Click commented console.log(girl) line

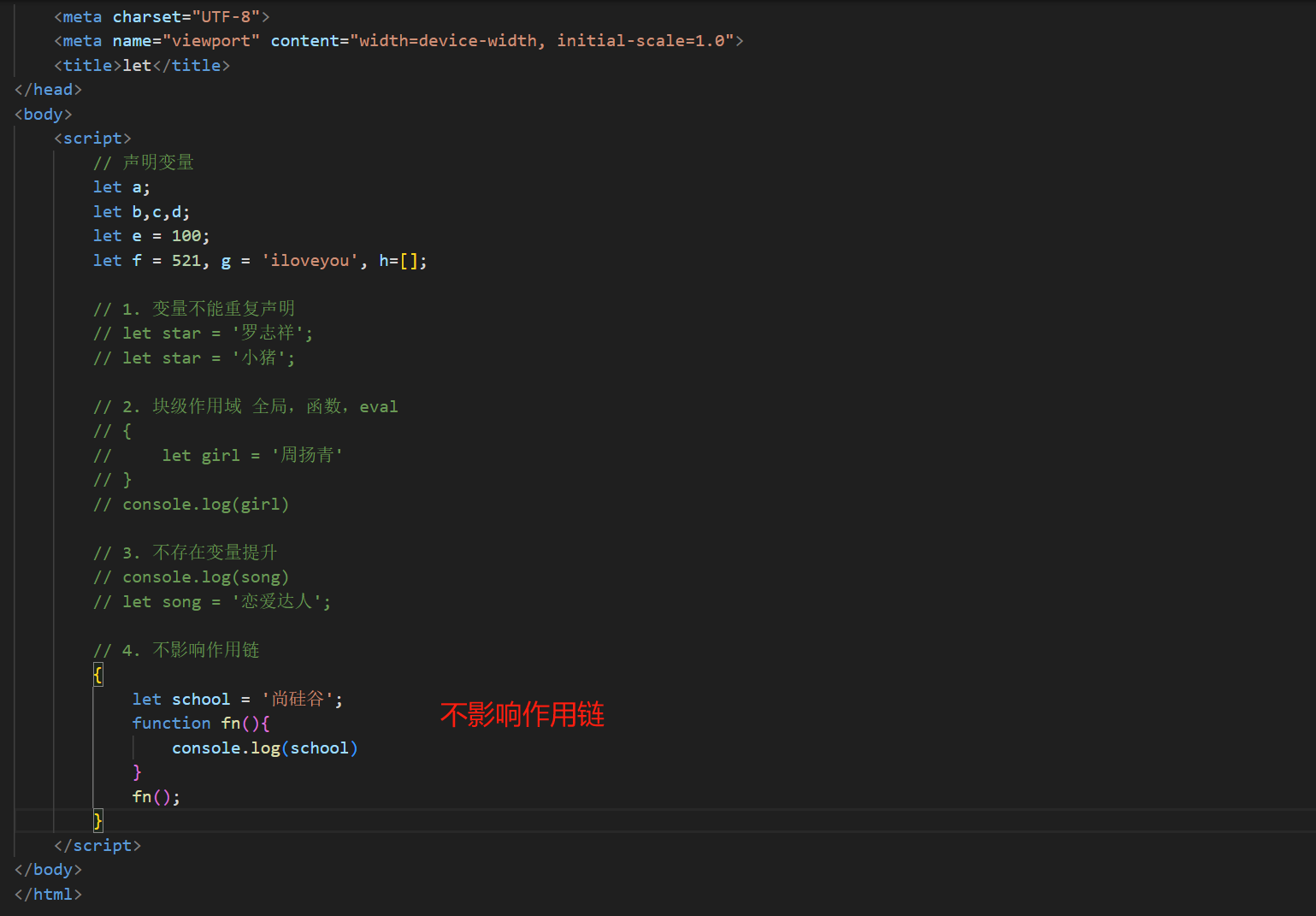coord(191,505)
